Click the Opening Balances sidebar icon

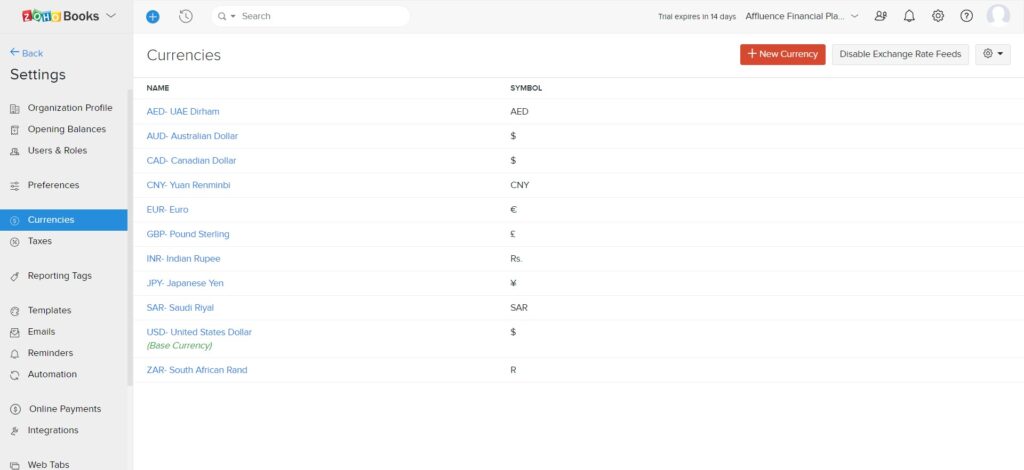[15, 130]
